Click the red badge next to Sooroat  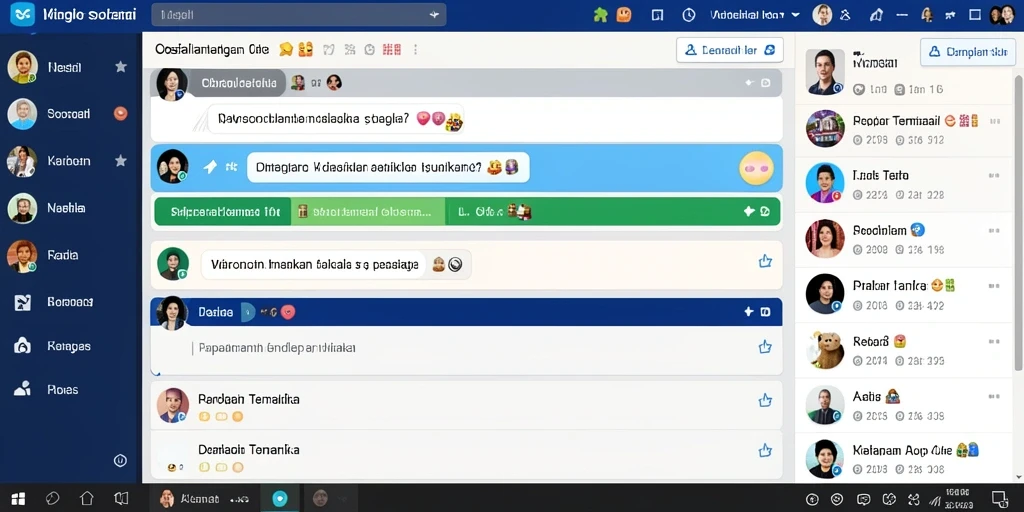tap(120, 114)
